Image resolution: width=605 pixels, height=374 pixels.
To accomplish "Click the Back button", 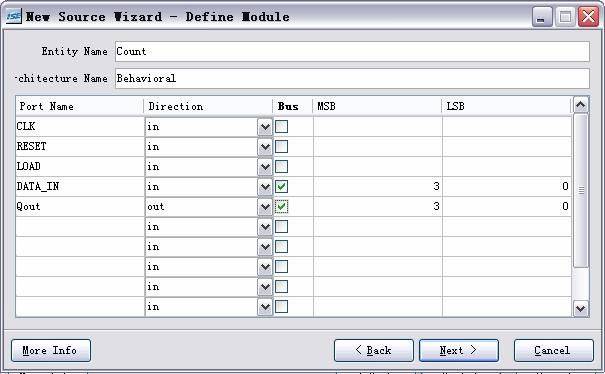I will click(373, 350).
